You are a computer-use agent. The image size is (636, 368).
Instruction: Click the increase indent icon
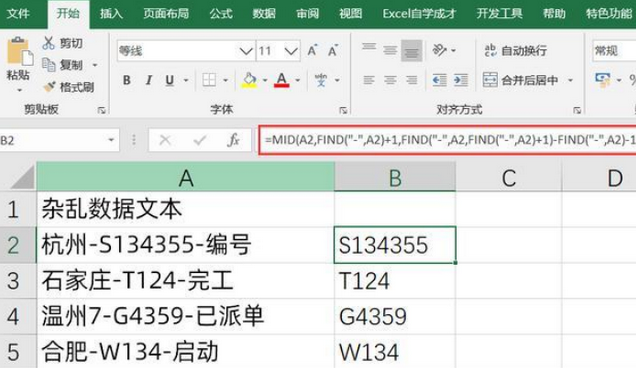pos(461,80)
